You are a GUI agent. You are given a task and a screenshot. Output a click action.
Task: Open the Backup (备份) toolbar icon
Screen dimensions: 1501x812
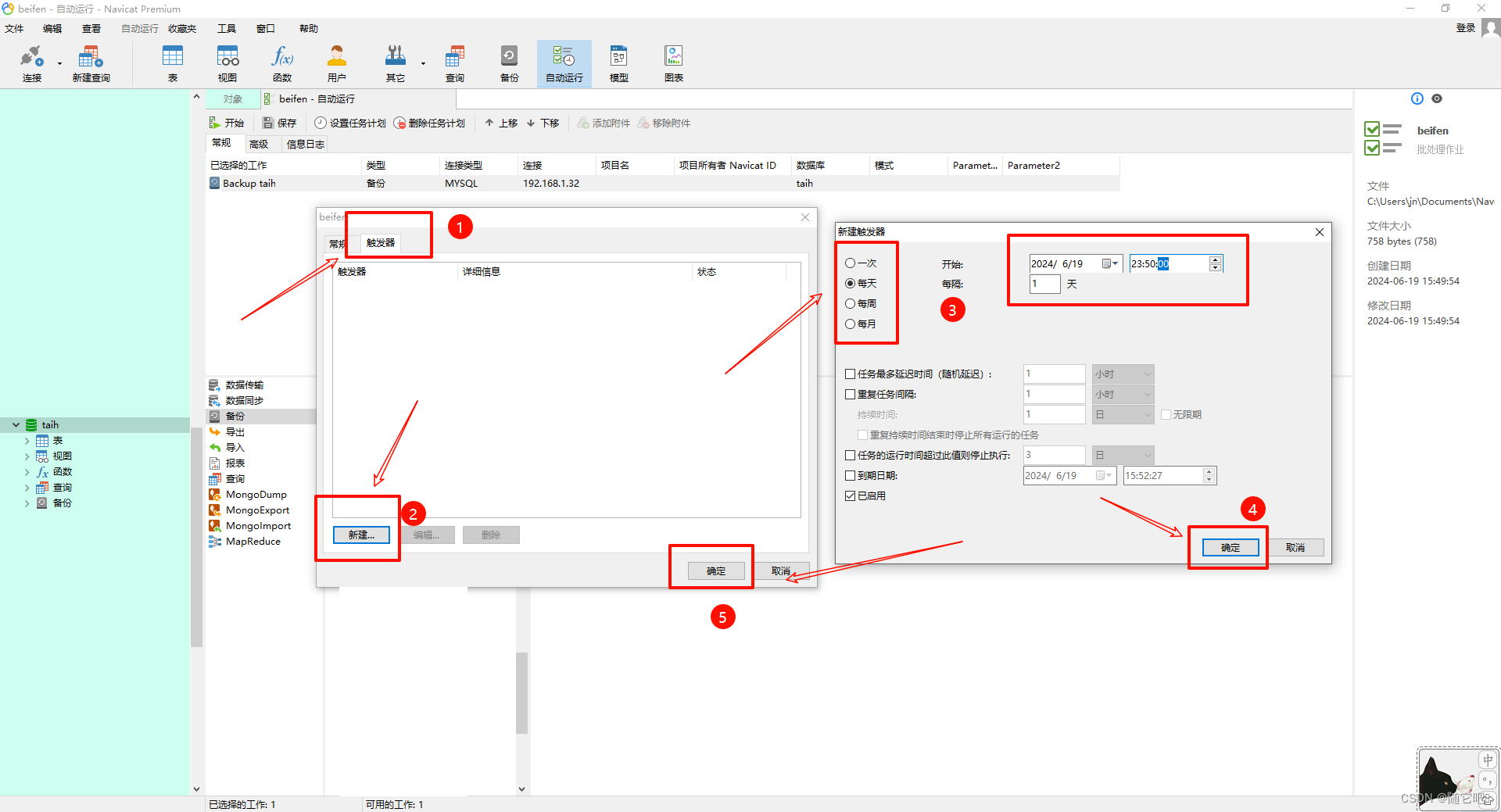[x=510, y=63]
